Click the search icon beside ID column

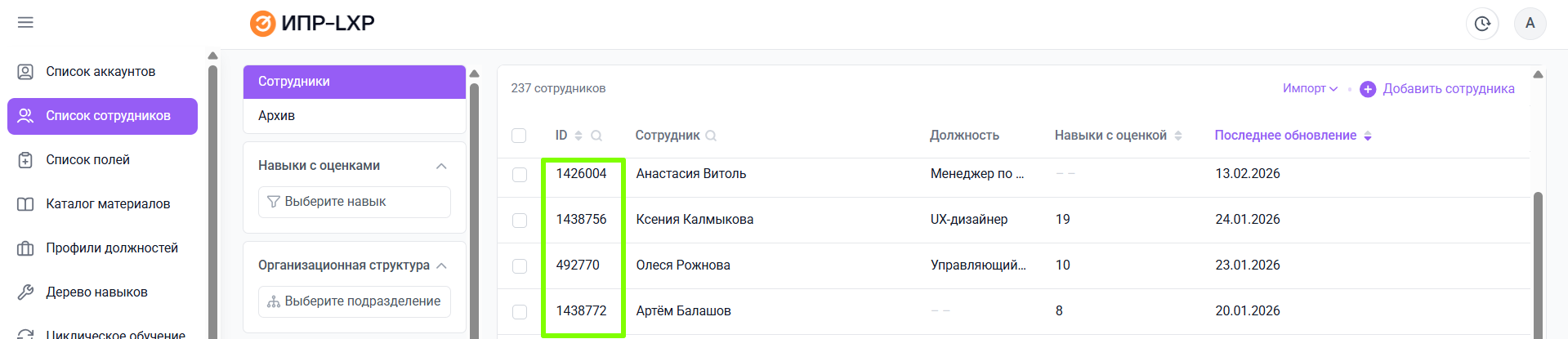(x=596, y=136)
